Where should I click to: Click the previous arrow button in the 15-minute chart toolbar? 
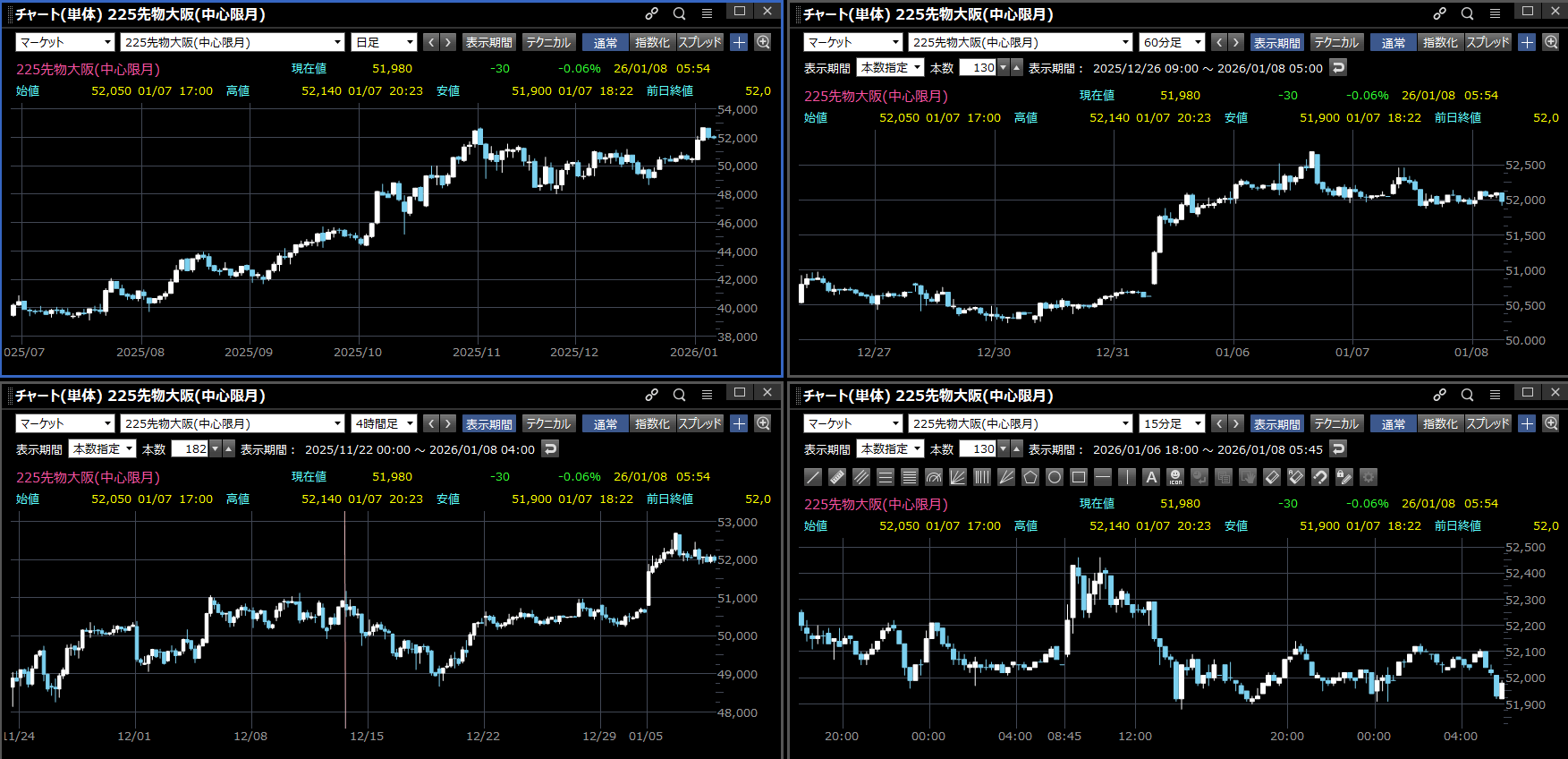point(1219,423)
